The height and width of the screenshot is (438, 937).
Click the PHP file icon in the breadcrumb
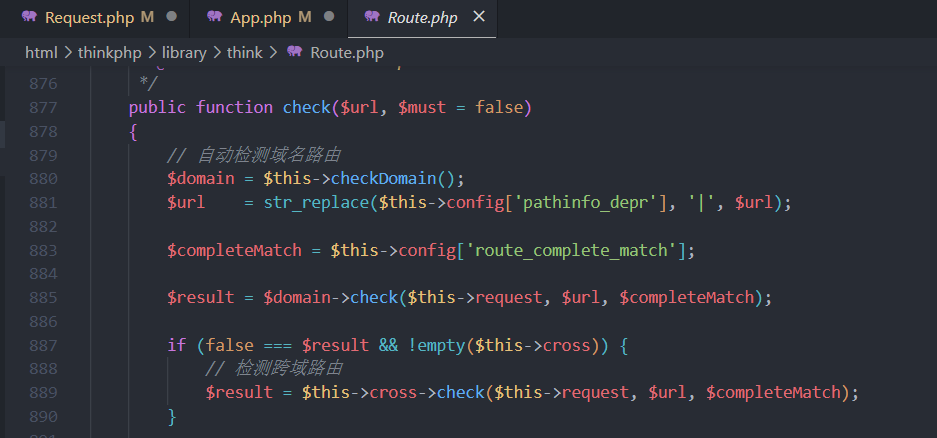click(295, 52)
